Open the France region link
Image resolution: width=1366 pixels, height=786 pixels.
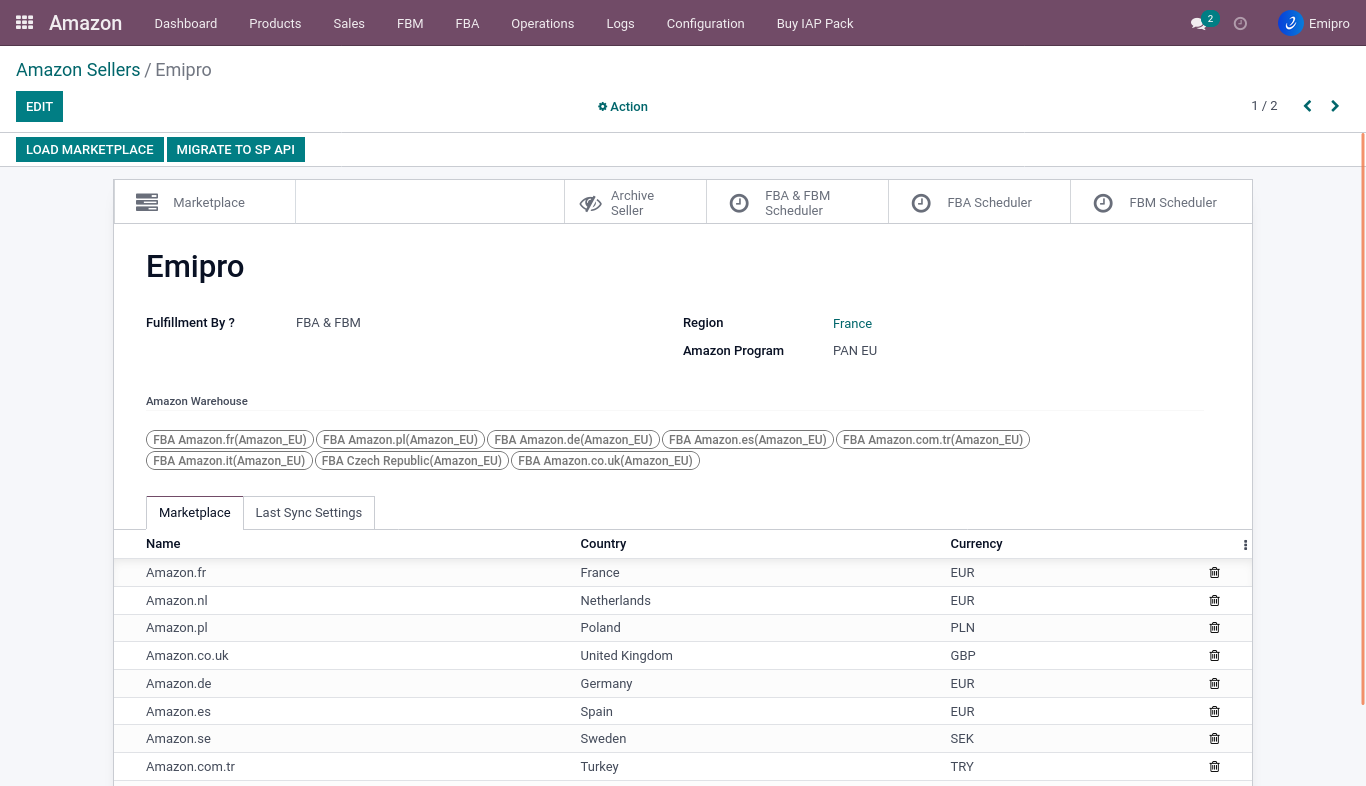(852, 323)
